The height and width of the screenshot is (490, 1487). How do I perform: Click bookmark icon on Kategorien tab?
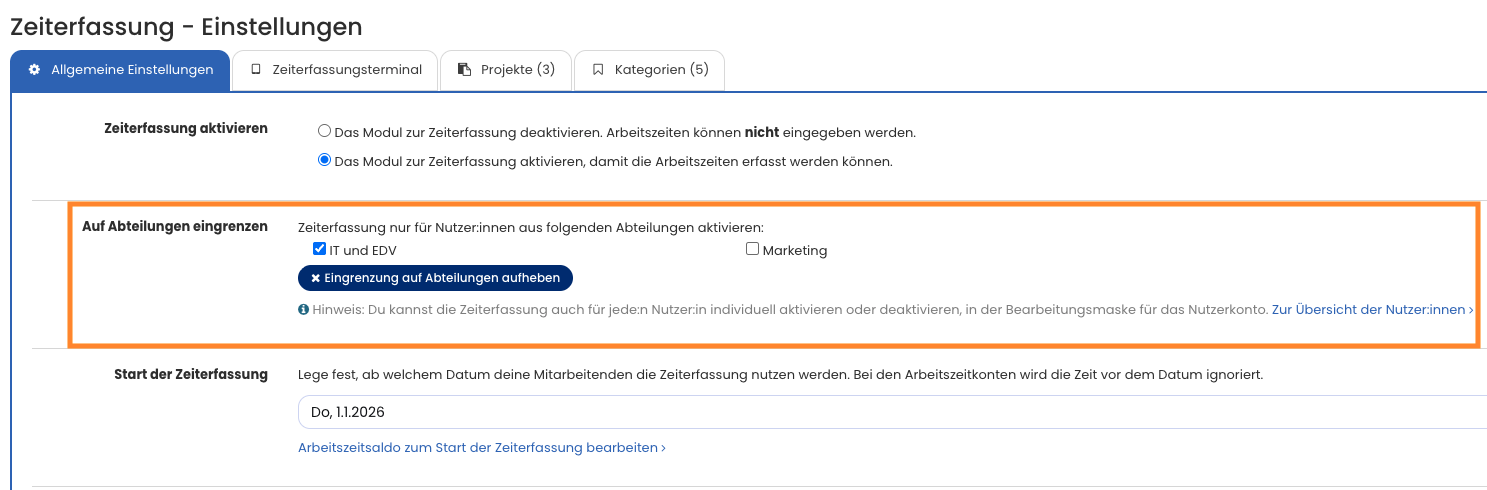pos(598,70)
